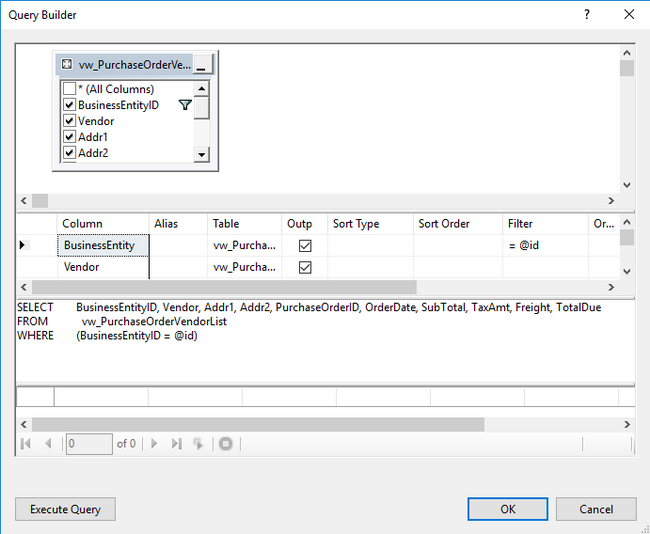Click the SQL text WHERE clause line
The image size is (650, 534).
(107, 335)
